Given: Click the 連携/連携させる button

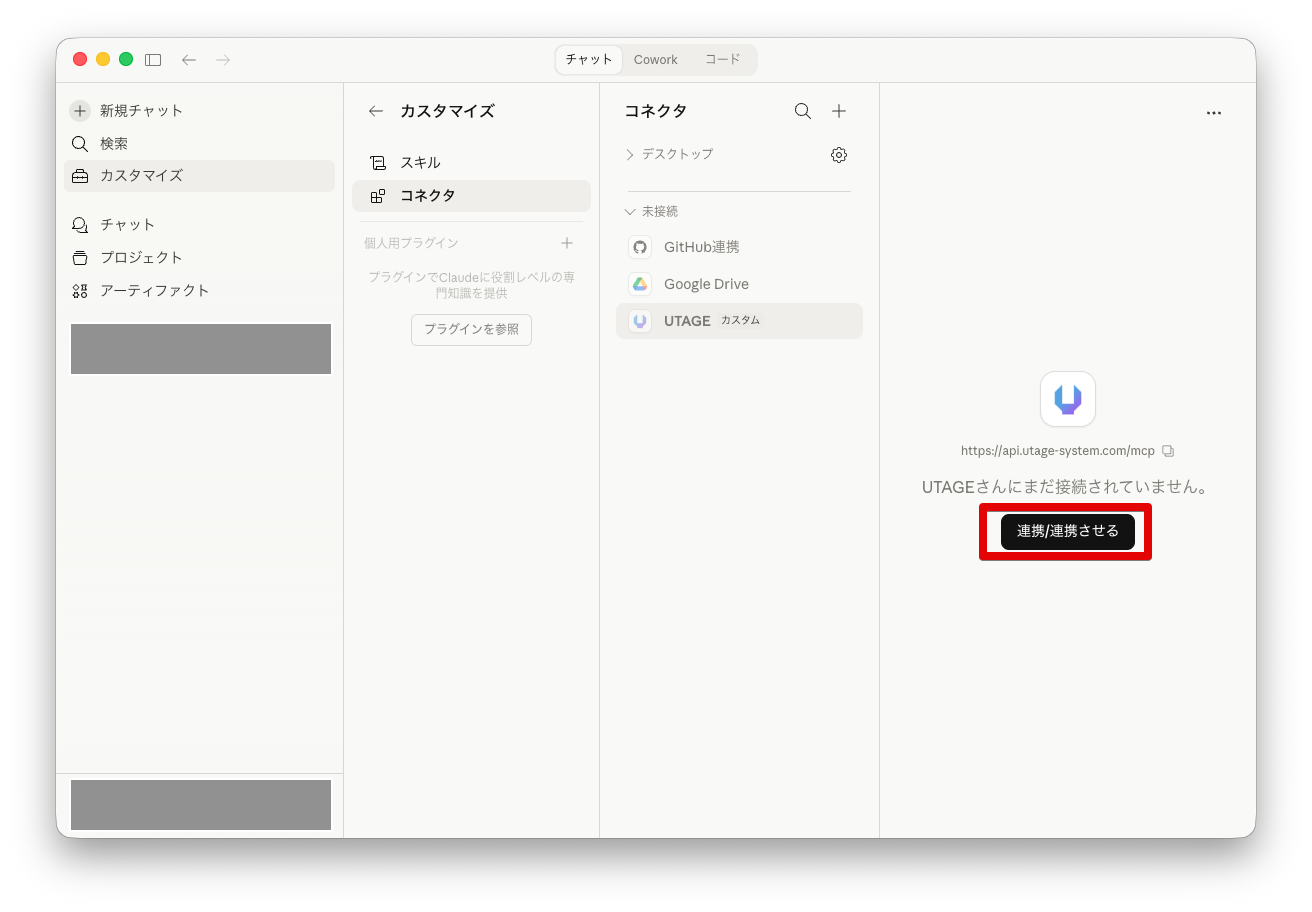Looking at the screenshot, I should coord(1067,531).
